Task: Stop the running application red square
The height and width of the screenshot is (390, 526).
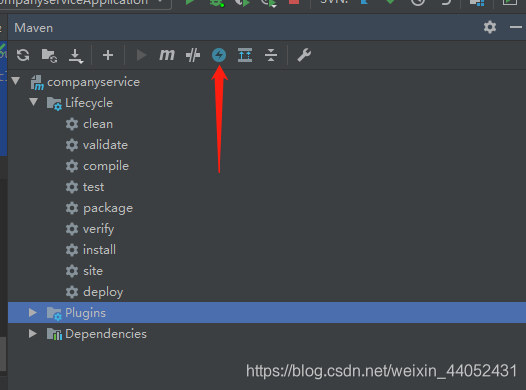Action: (x=294, y=2)
